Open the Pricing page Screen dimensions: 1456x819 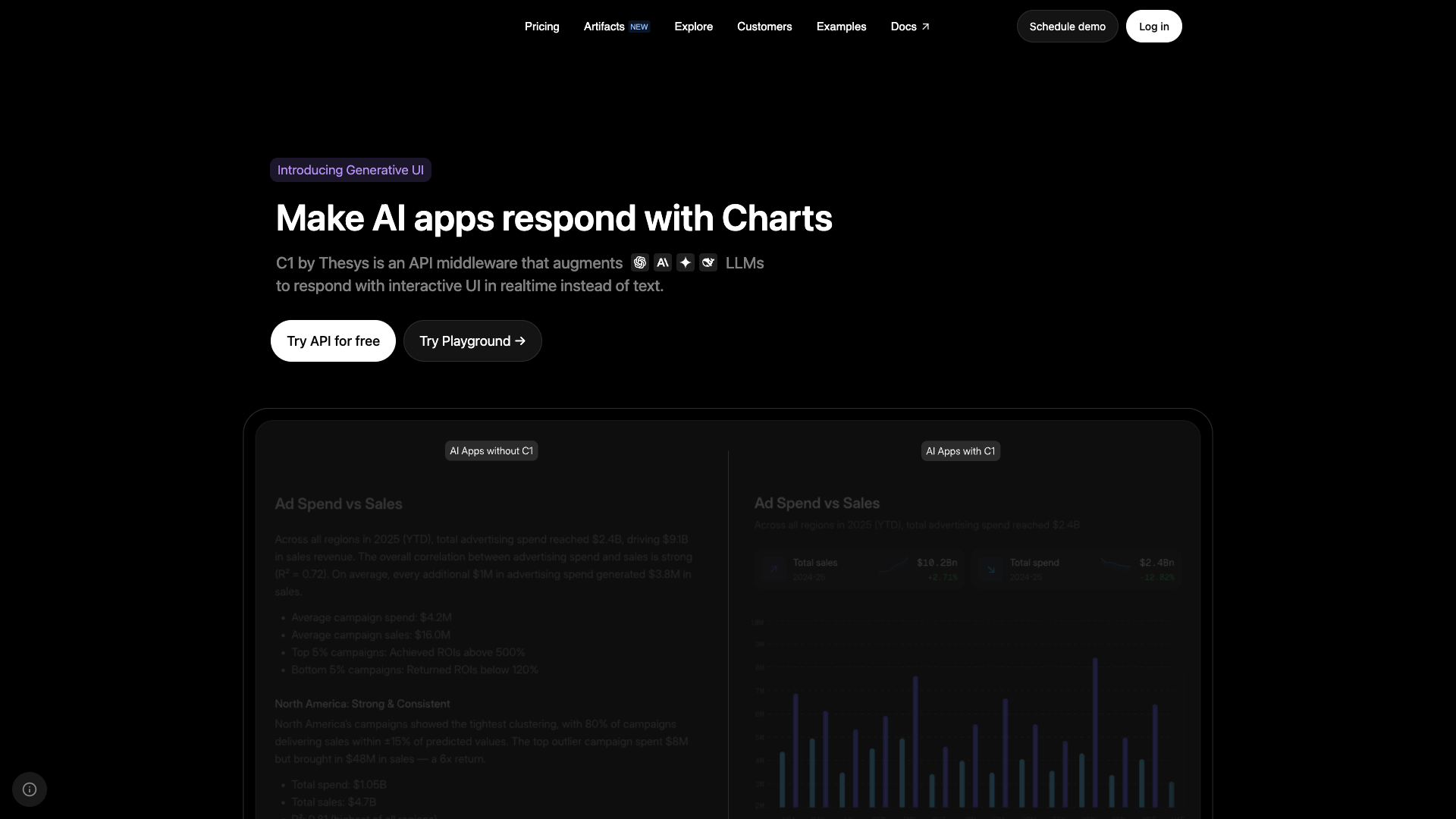(542, 27)
